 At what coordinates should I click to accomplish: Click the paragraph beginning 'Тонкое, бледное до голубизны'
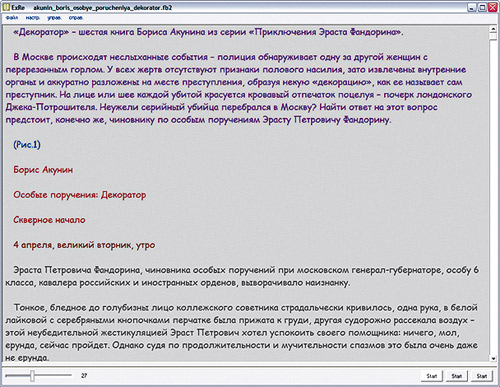[242, 333]
